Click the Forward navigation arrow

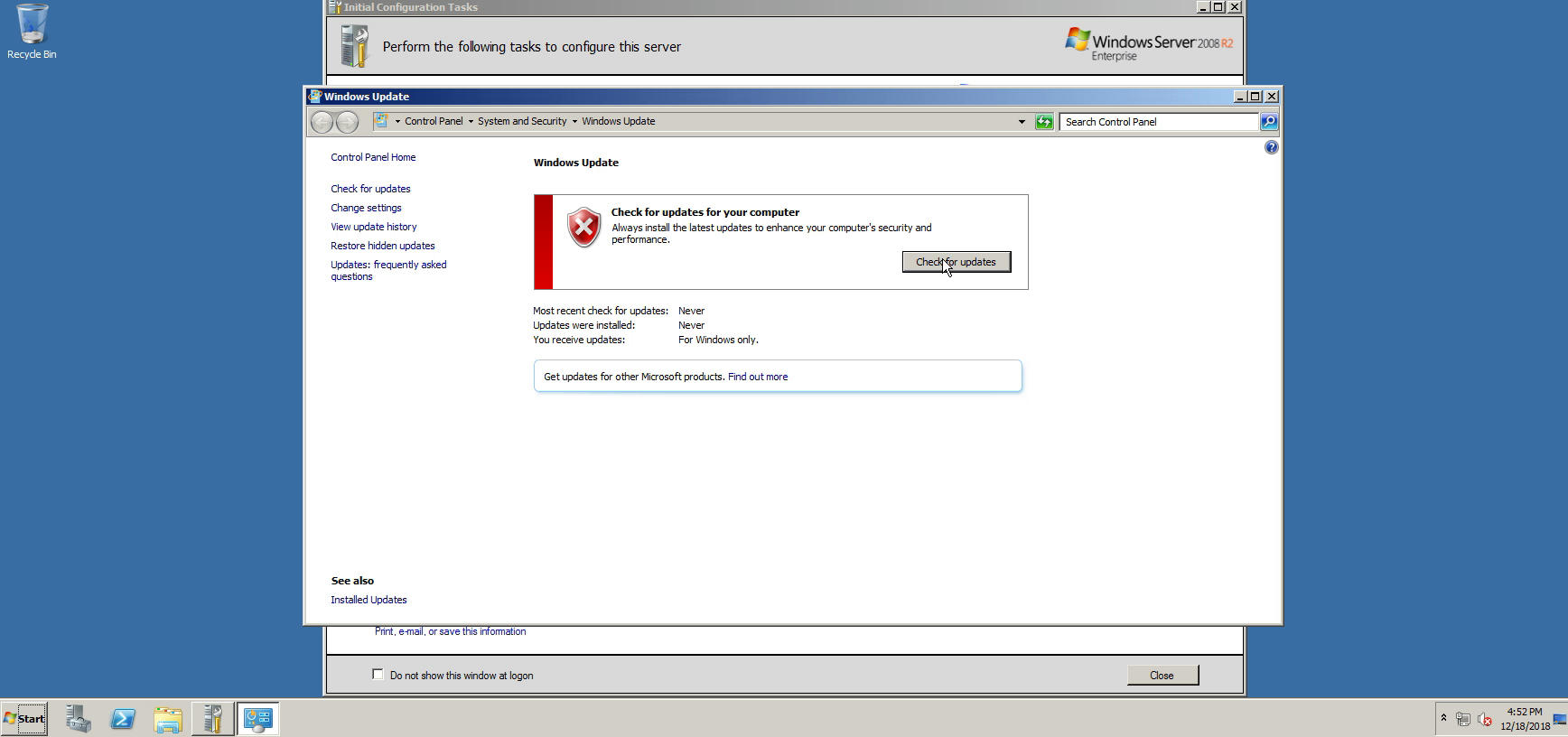point(347,121)
